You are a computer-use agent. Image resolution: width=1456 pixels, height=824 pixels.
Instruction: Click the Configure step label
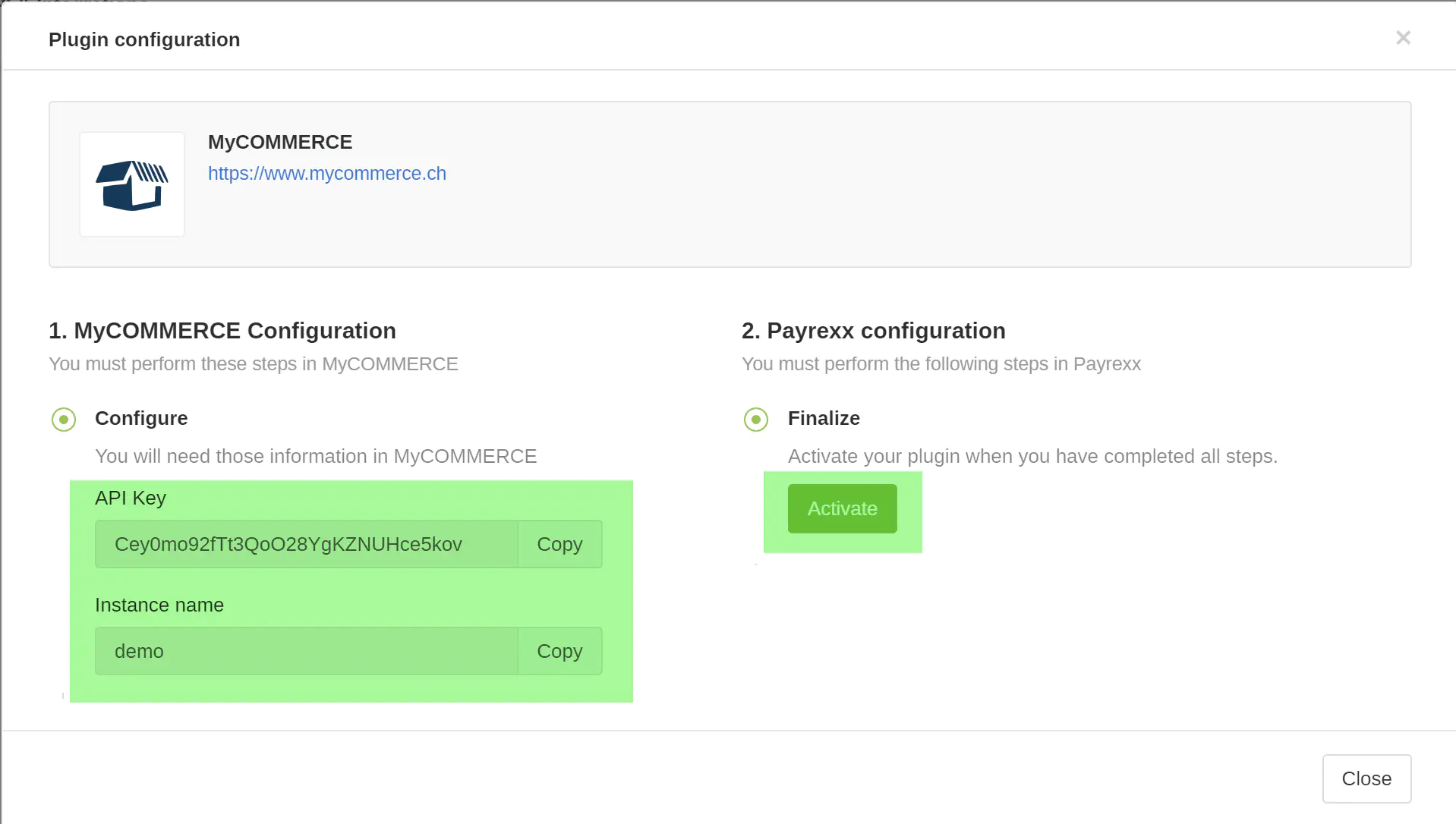point(141,418)
